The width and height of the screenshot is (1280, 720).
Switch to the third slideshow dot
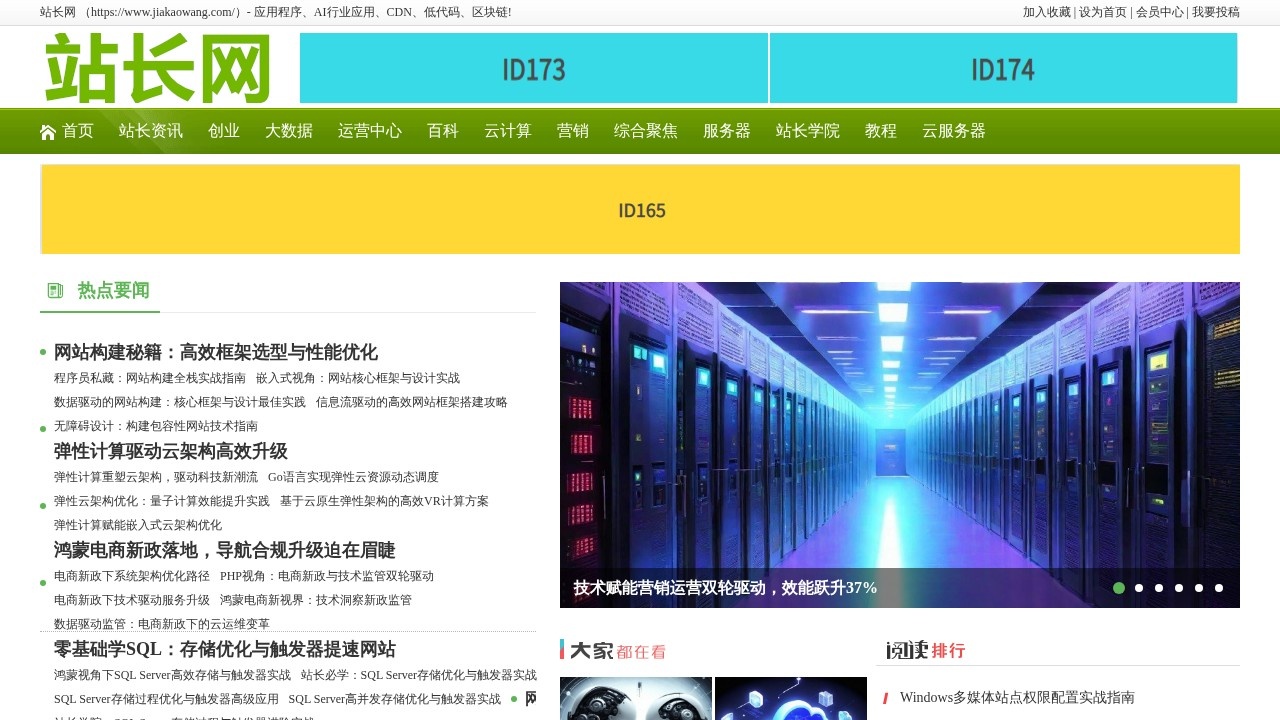pos(1159,588)
